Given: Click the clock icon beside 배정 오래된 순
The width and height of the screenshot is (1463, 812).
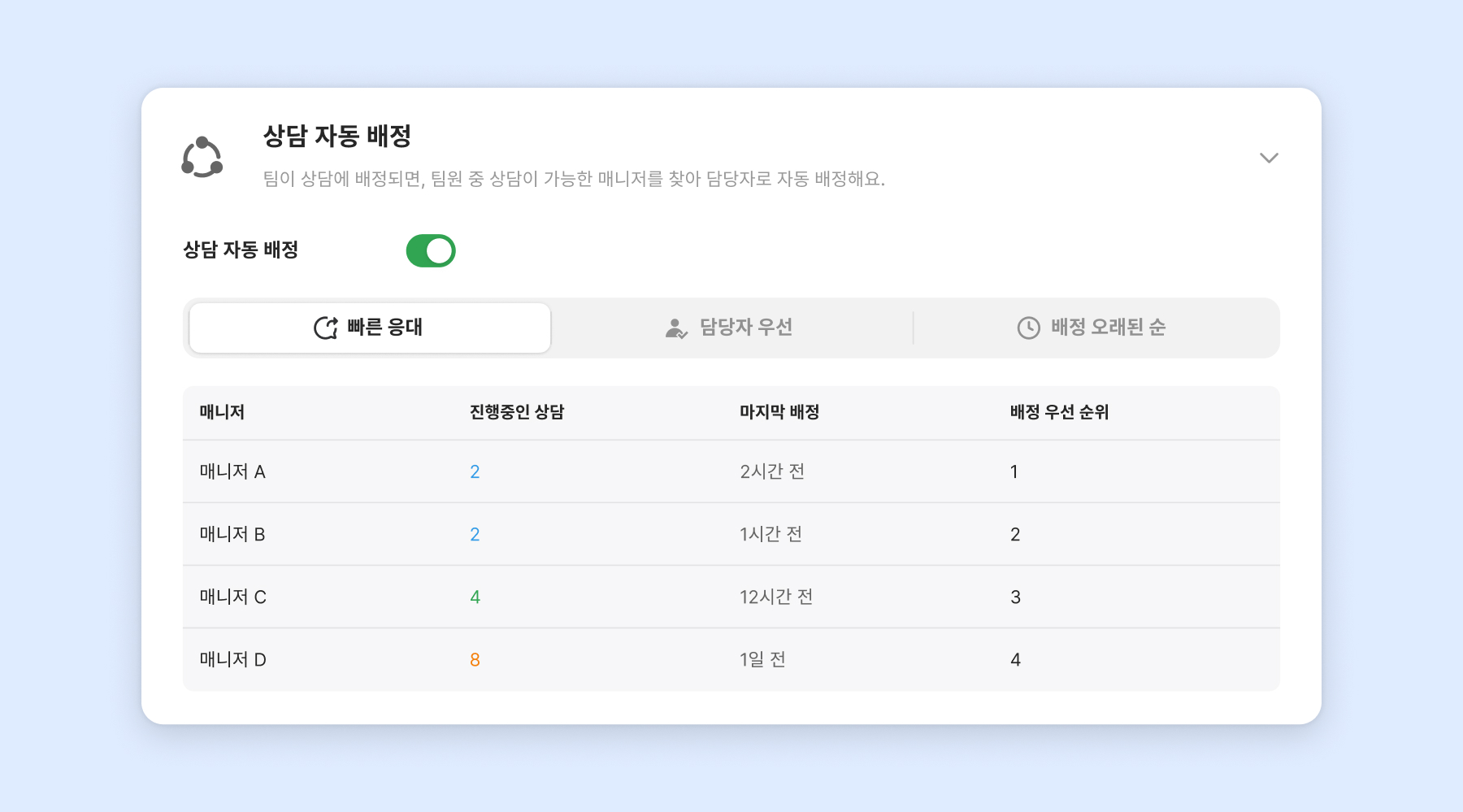Looking at the screenshot, I should coord(1028,328).
